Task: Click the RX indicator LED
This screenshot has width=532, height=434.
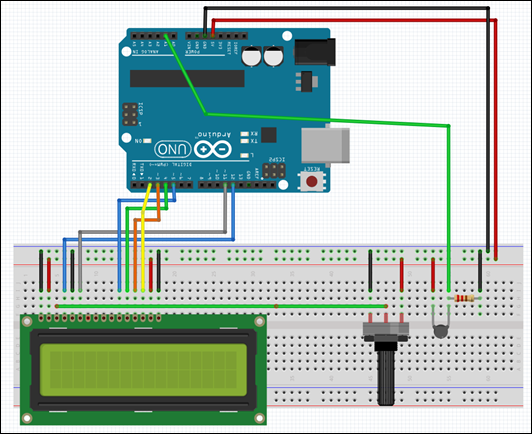Action: pos(245,134)
